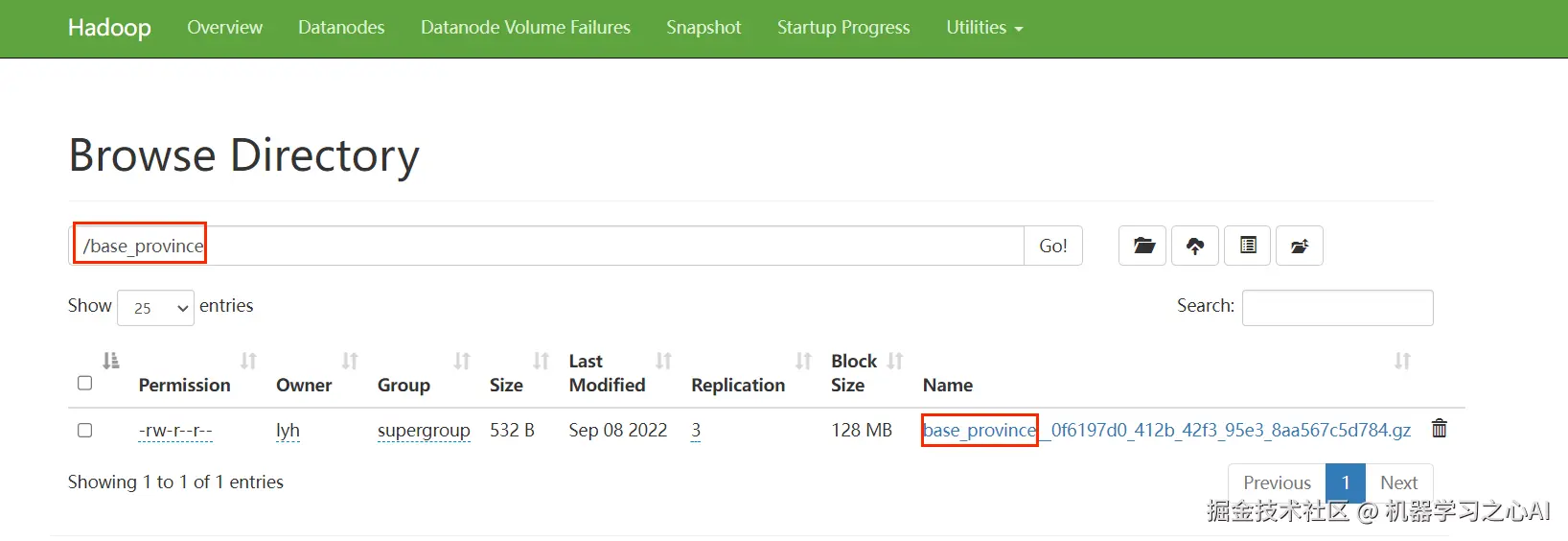Open the Show entries count dropdown
This screenshot has width=1568, height=541.
click(x=155, y=308)
